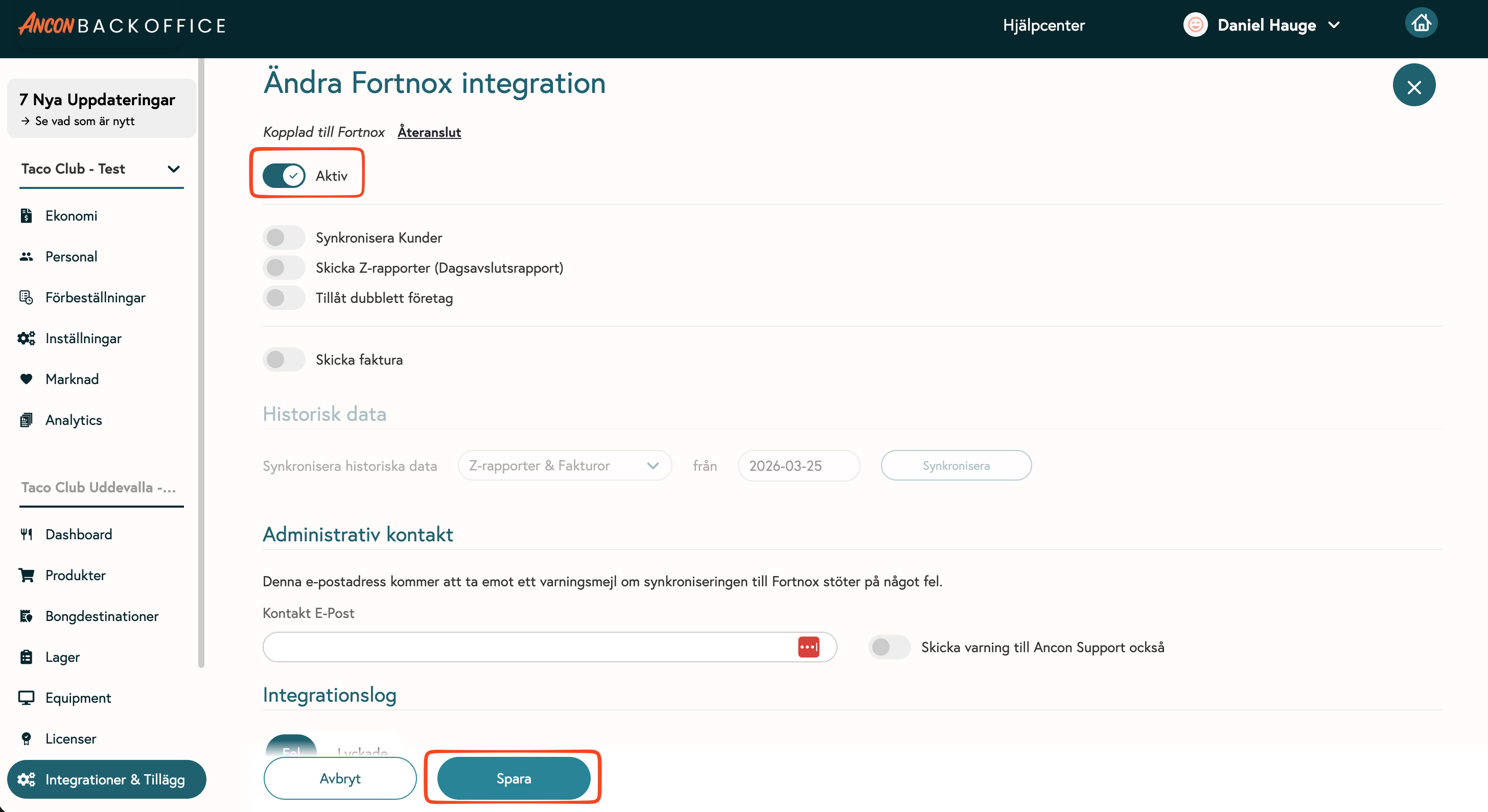1488x812 pixels.
Task: Click the Förbeställningar sidebar icon
Action: [x=26, y=298]
